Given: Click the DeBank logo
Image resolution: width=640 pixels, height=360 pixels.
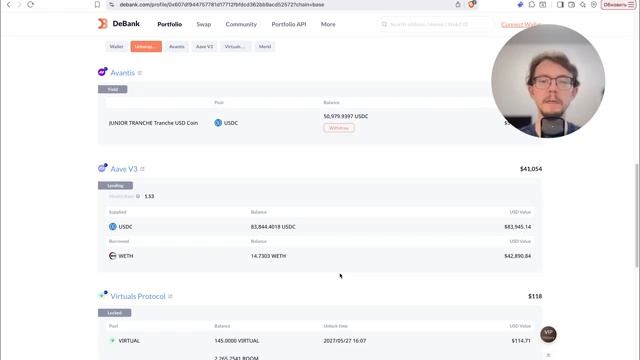Looking at the screenshot, I should (x=119, y=24).
